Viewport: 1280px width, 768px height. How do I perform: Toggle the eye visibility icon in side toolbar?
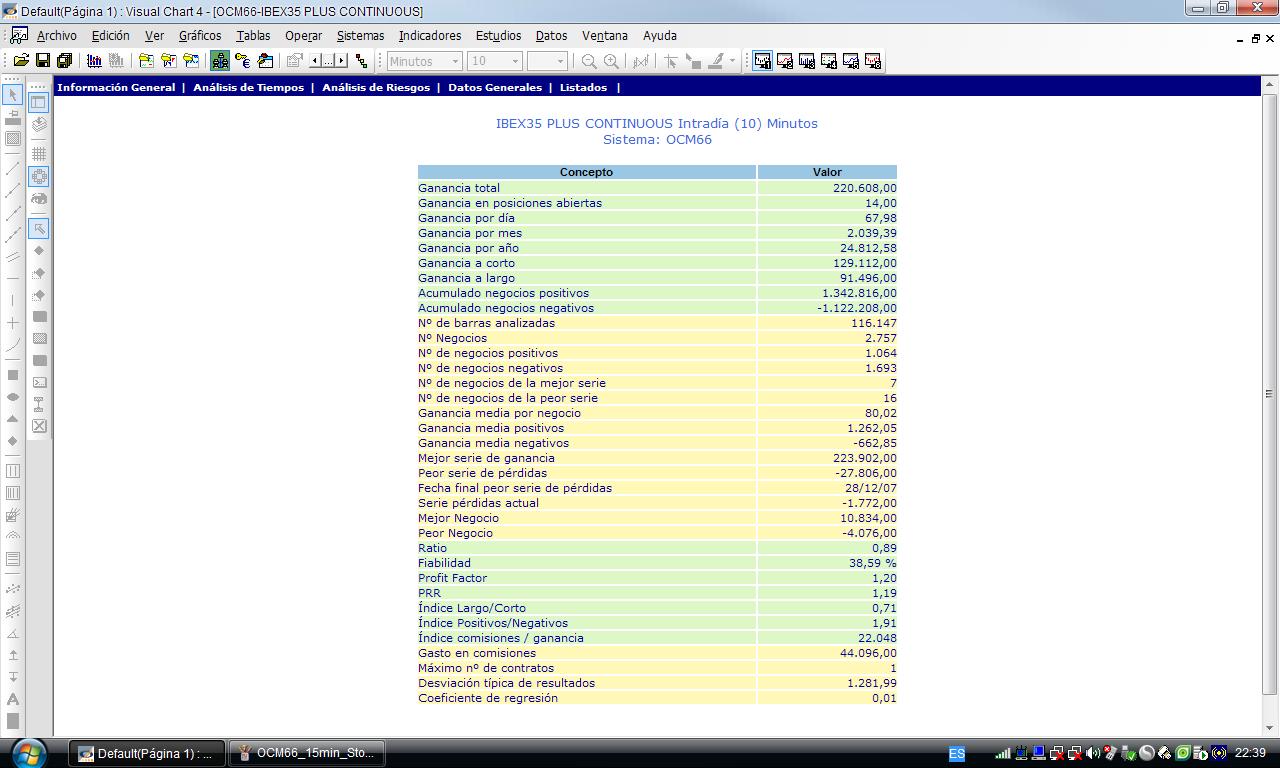pyautogui.click(x=39, y=199)
